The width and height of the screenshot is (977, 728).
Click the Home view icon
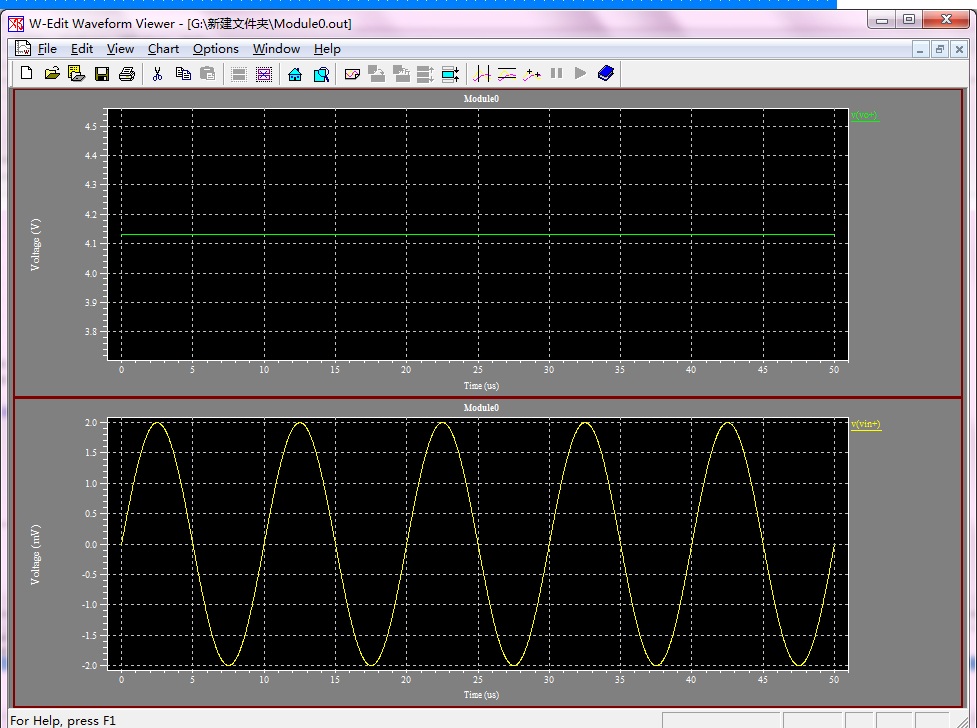click(295, 73)
